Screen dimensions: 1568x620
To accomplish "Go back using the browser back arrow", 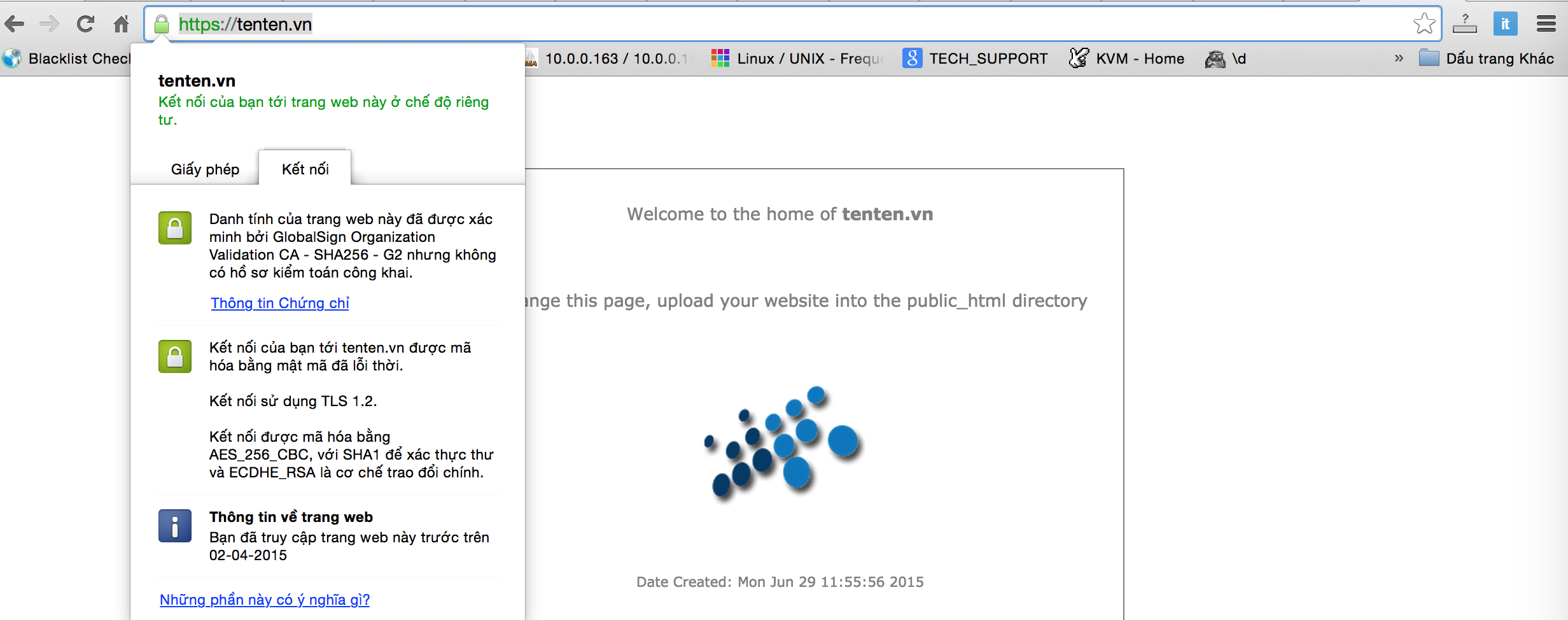I will click(14, 25).
